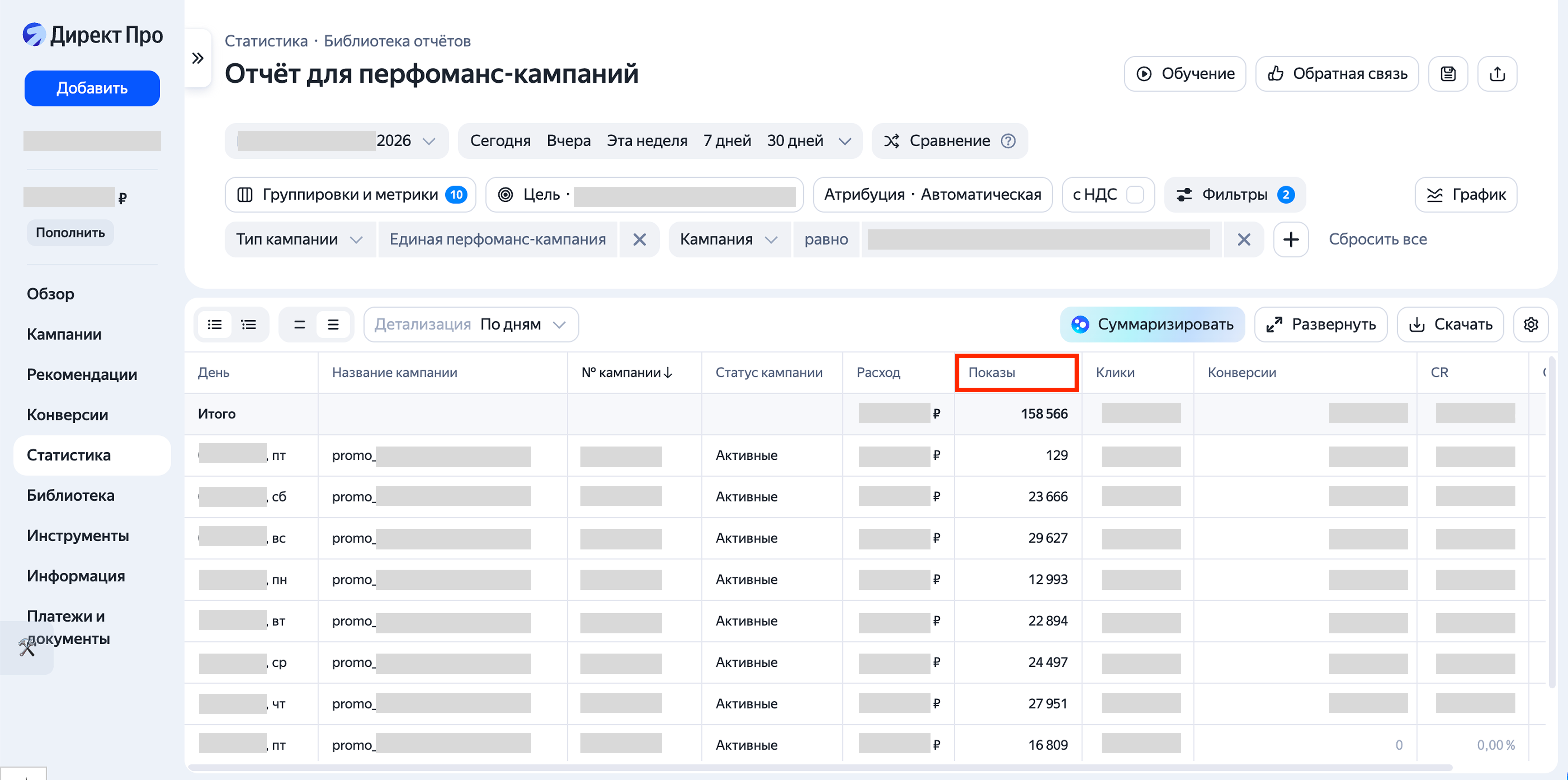Viewport: 1568px width, 780px height.
Task: Open Атрибуция Автоматическая selector
Action: tap(932, 195)
